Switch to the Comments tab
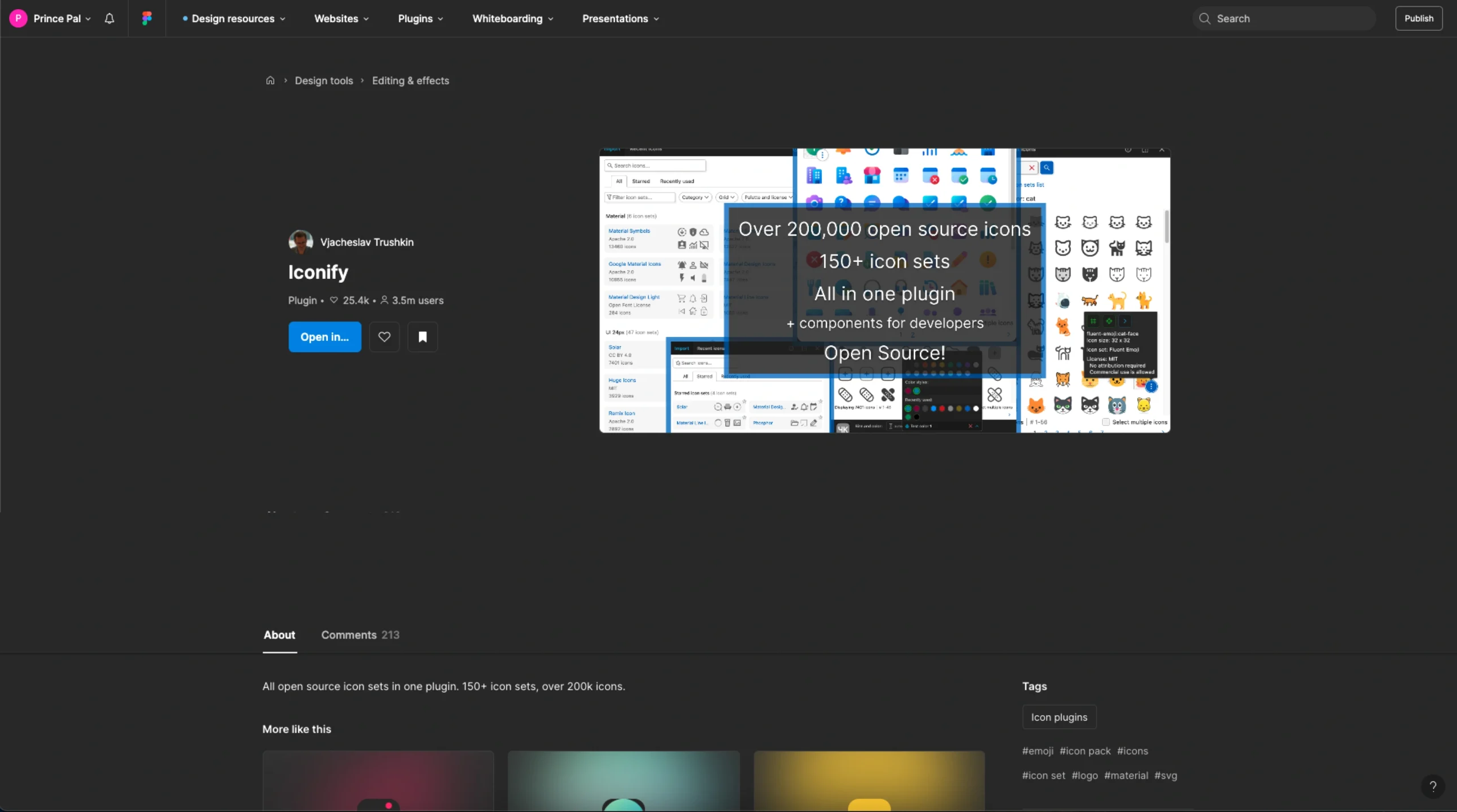1457x812 pixels. pyautogui.click(x=360, y=635)
